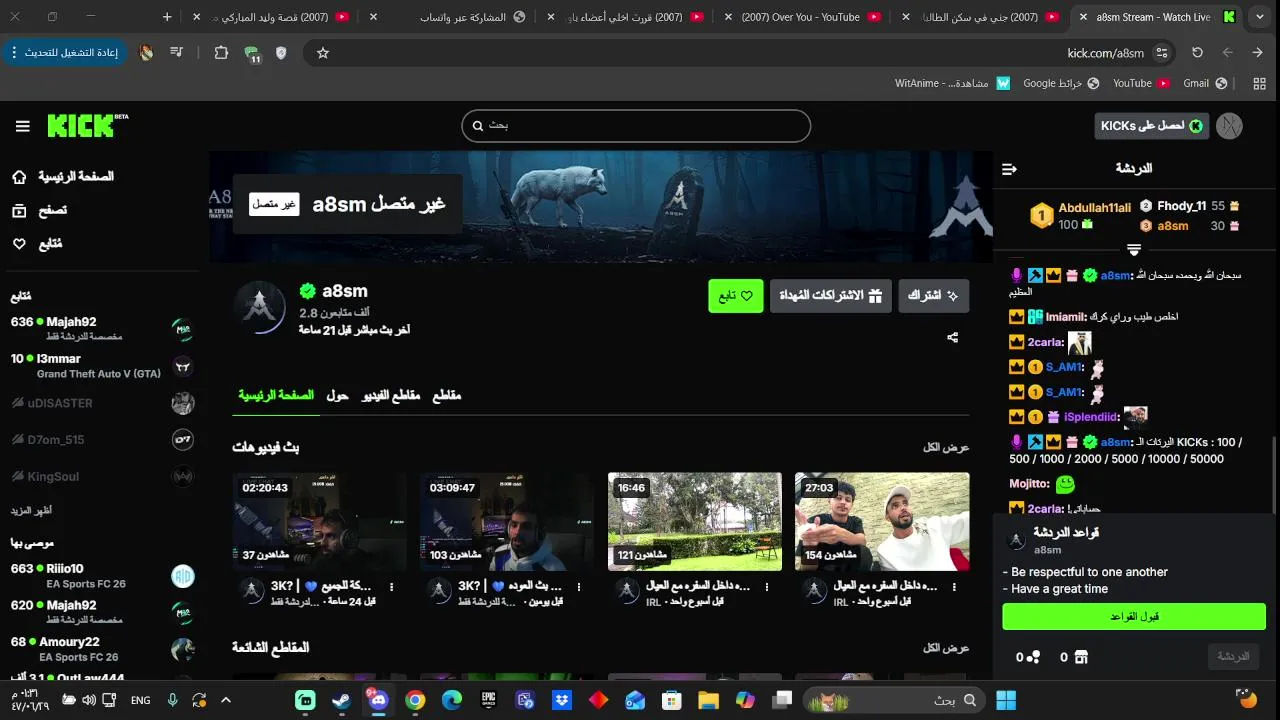Open the 16:46 video thumbnail

click(x=695, y=522)
